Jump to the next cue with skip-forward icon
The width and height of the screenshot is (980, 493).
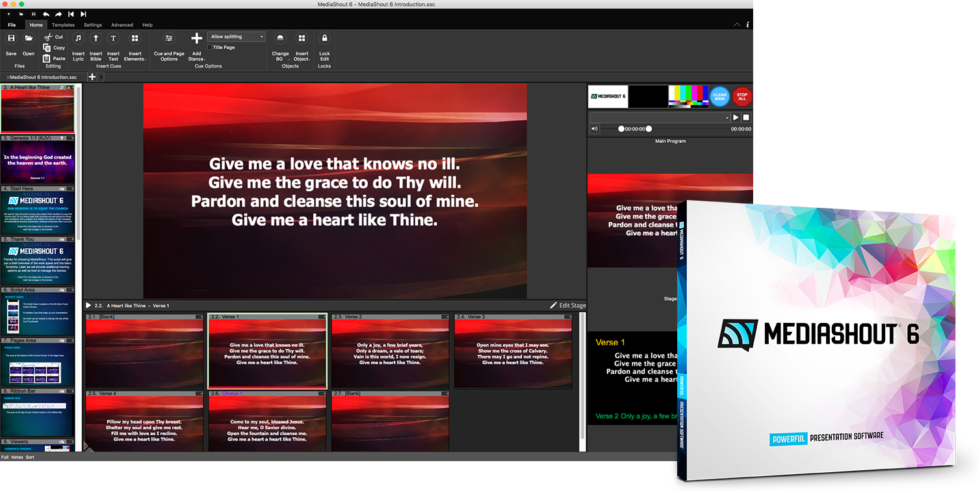[x=83, y=14]
